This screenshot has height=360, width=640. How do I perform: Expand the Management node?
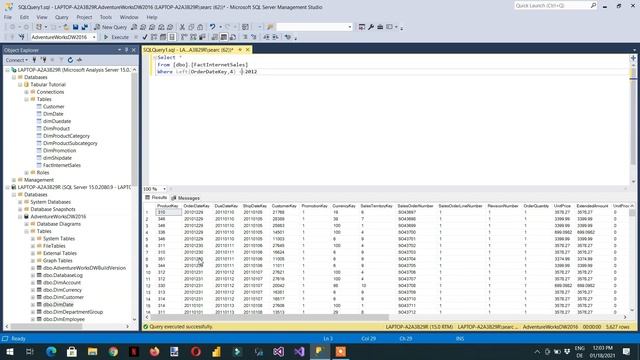13,180
